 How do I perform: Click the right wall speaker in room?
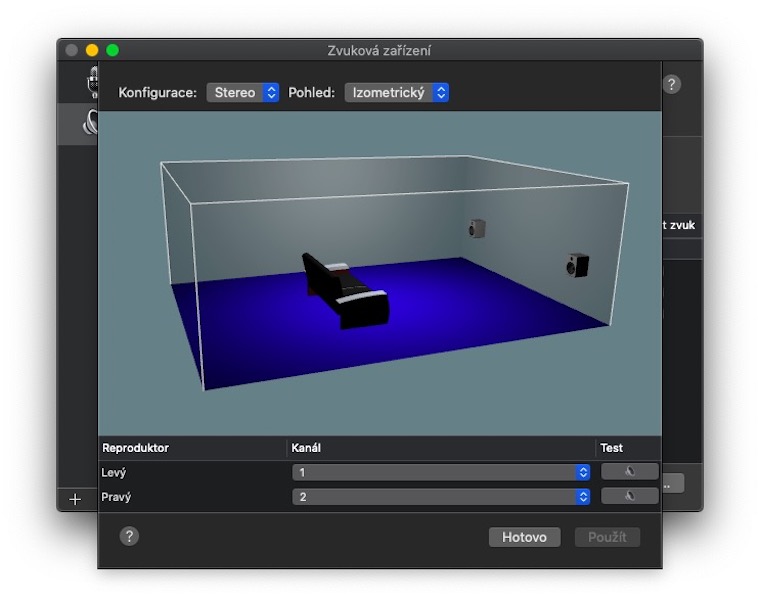pyautogui.click(x=577, y=265)
